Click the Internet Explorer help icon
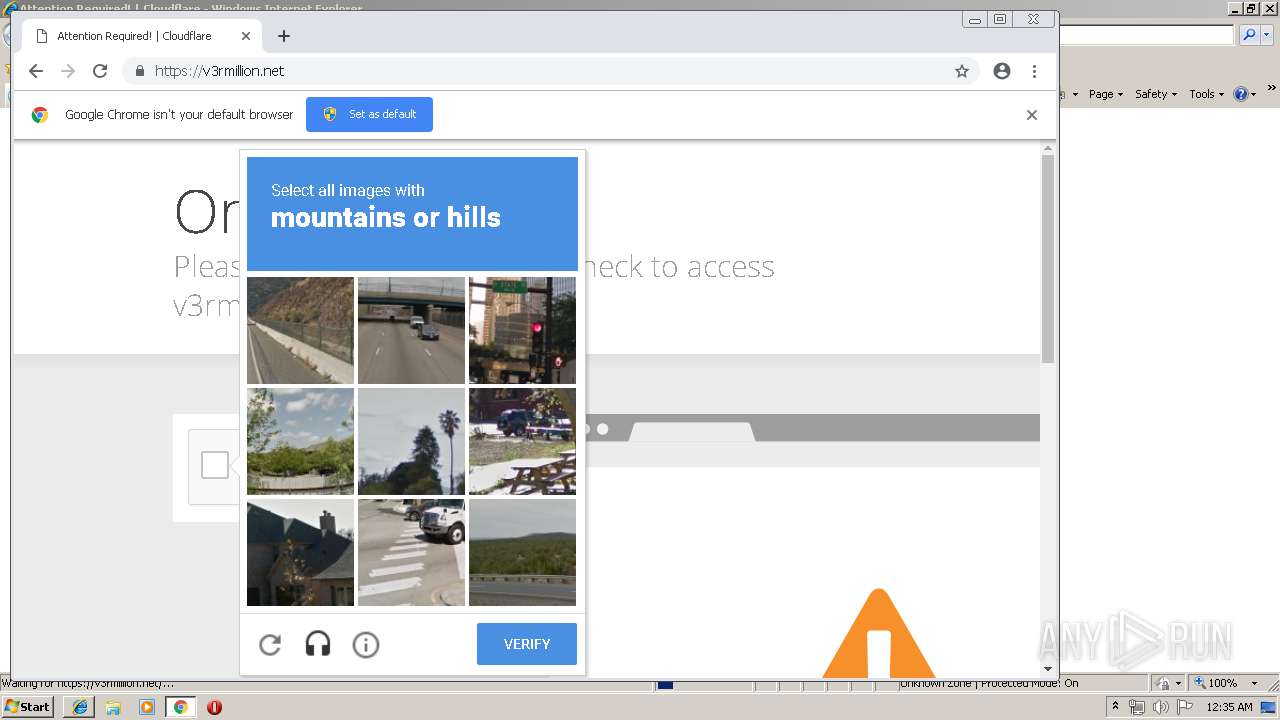Screen dimensions: 1280x720 pos(1241,94)
